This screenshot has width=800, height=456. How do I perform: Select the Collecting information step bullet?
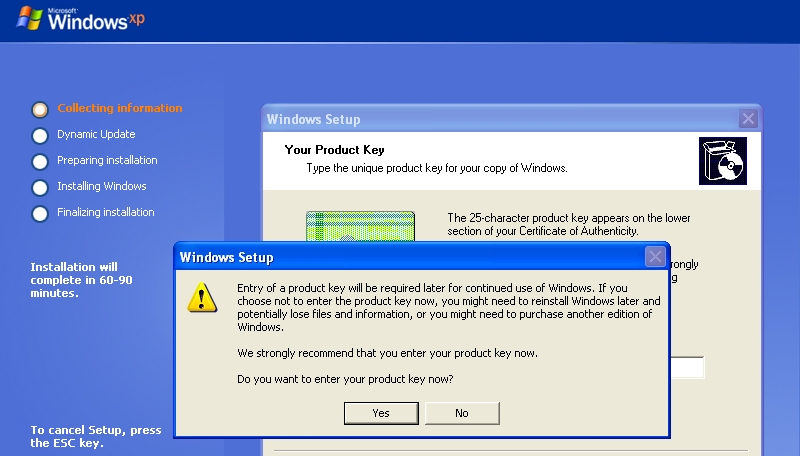(40, 109)
